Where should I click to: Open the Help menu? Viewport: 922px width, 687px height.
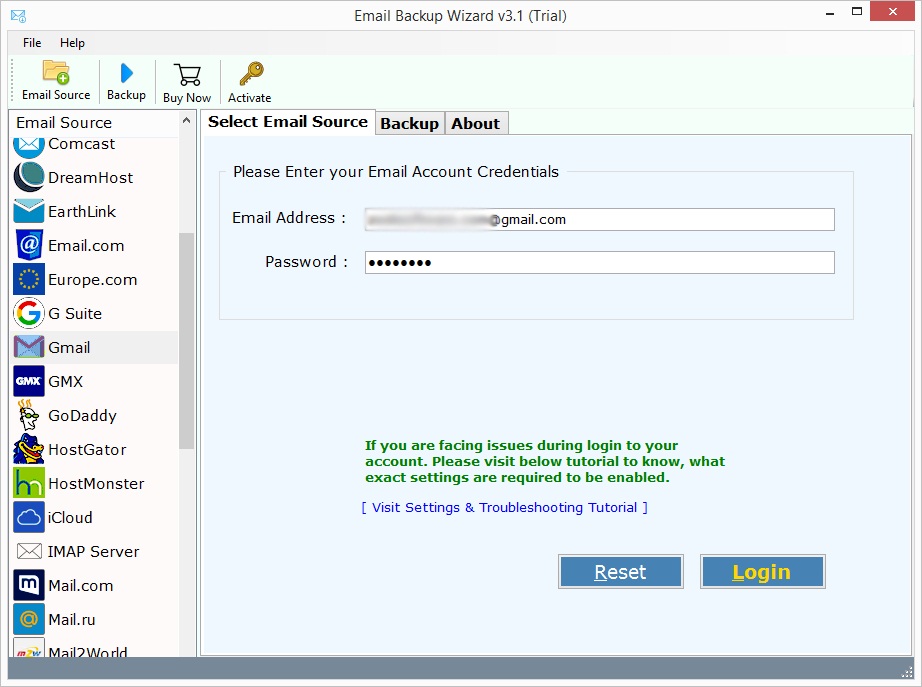(x=72, y=42)
